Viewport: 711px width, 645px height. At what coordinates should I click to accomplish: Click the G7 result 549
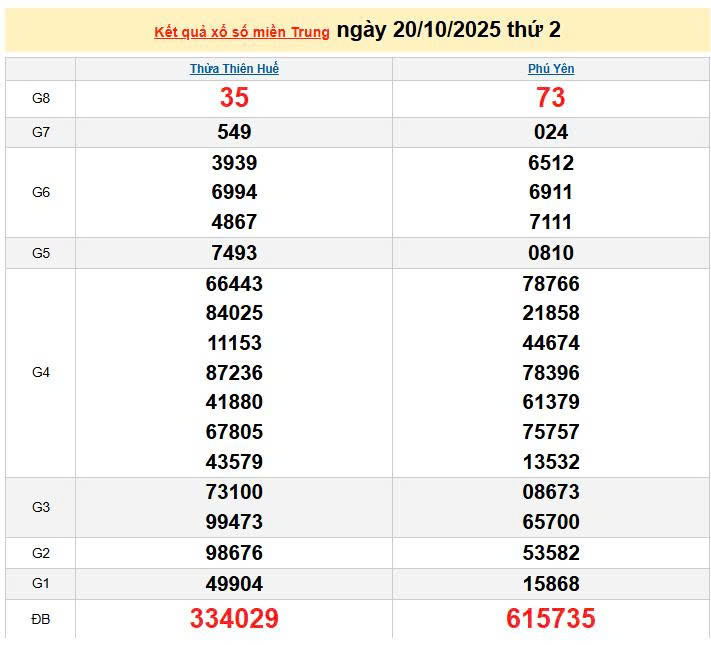point(234,132)
